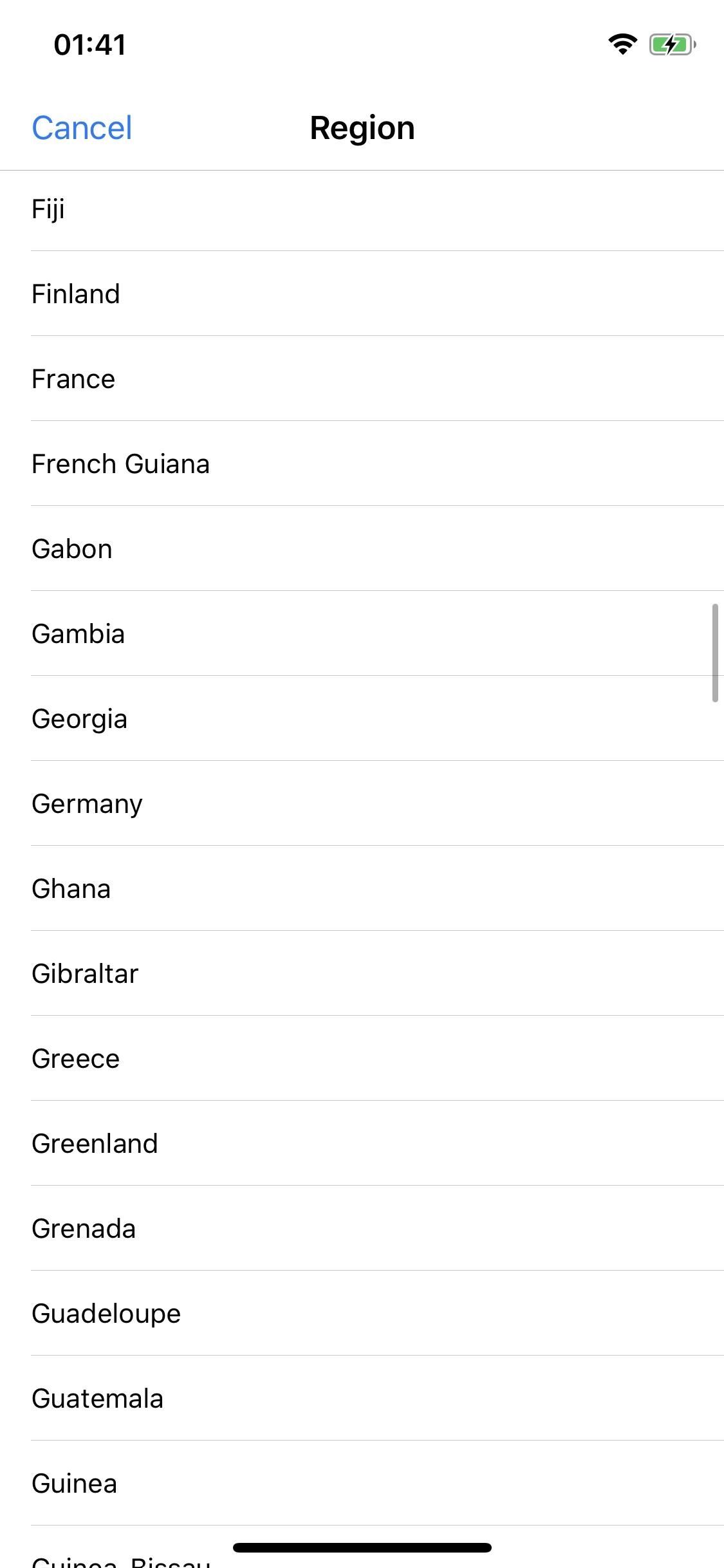Select Georgia from region list
Screen dimensions: 724x1568
tap(362, 719)
